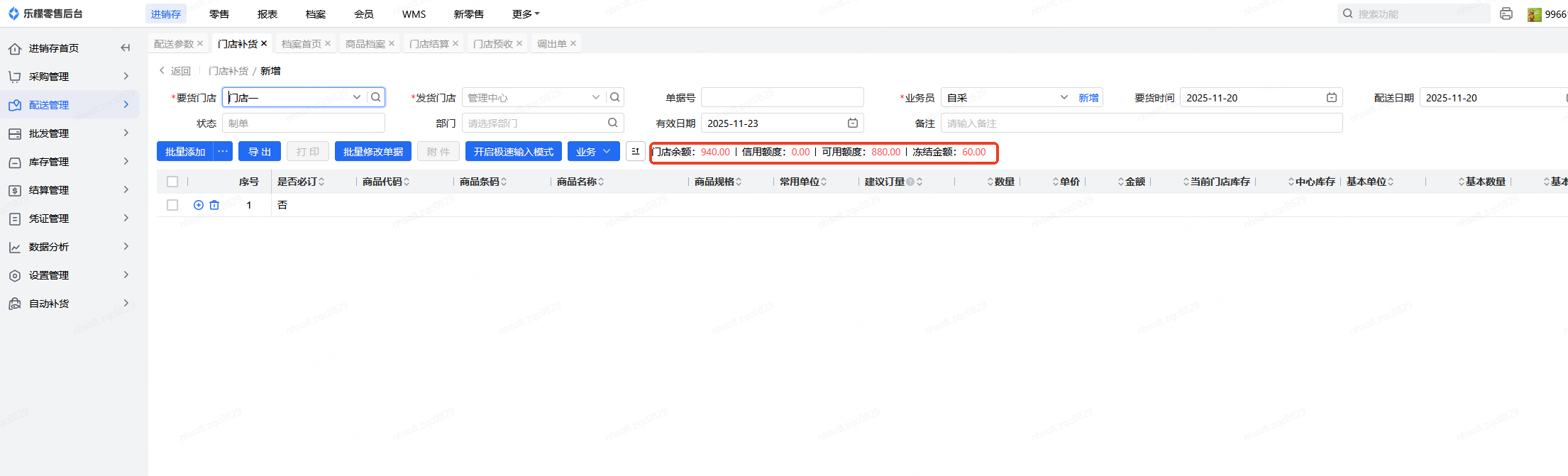
Task: Expand the 要货门店 dropdown arrow
Action: click(x=357, y=97)
